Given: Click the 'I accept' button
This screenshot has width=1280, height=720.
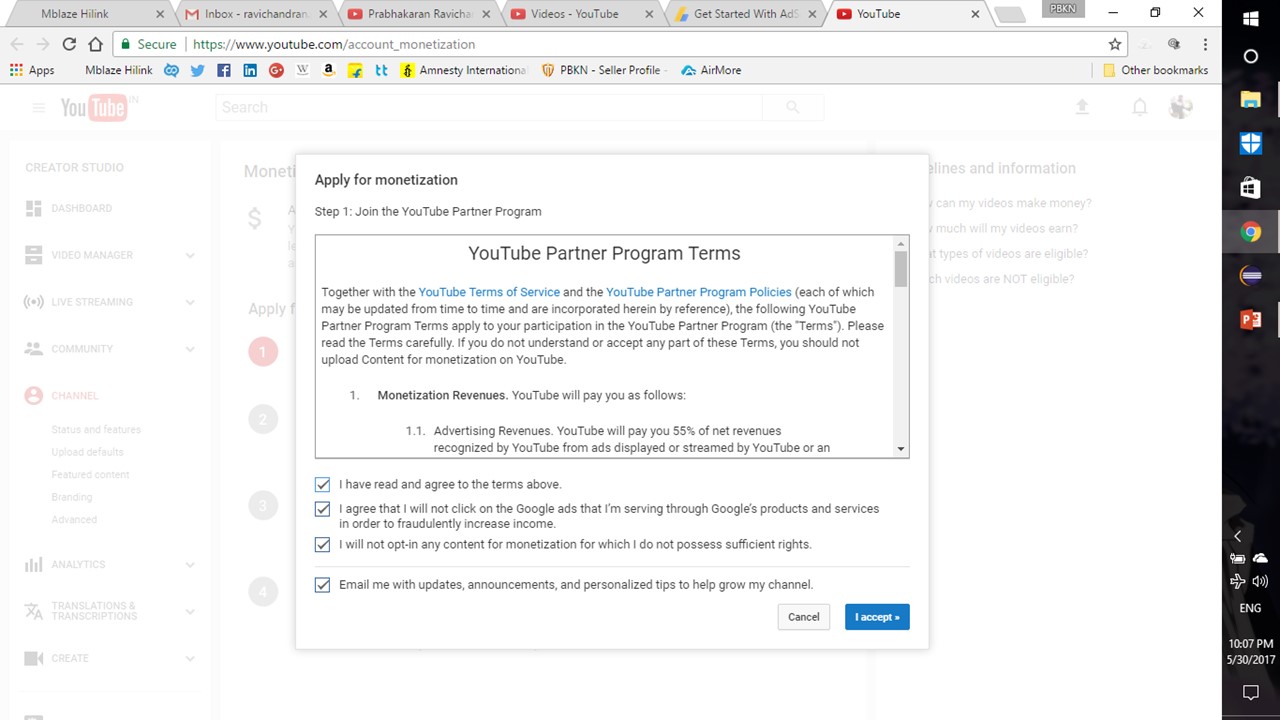Looking at the screenshot, I should (x=876, y=617).
